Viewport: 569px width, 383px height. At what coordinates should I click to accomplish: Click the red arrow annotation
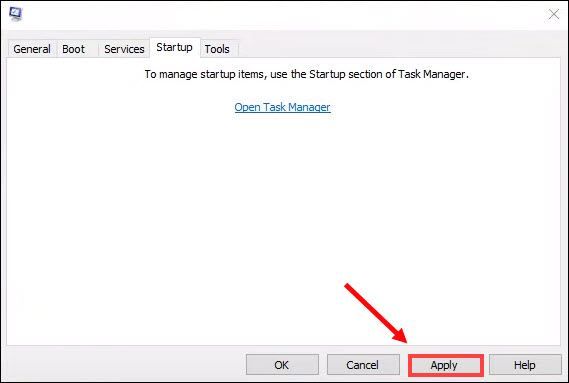pos(376,313)
